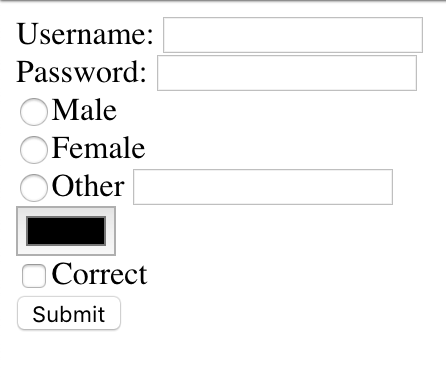Viewport: 446px width, 378px height.
Task: Click the field right of Password:
Action: point(287,73)
